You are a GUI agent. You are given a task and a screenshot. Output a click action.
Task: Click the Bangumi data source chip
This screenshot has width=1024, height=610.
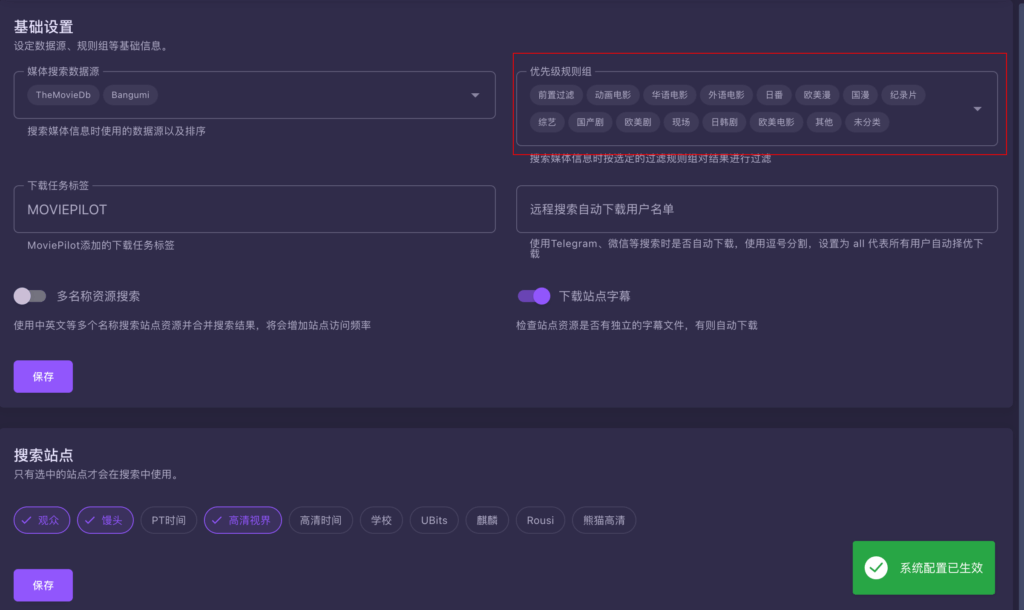130,95
